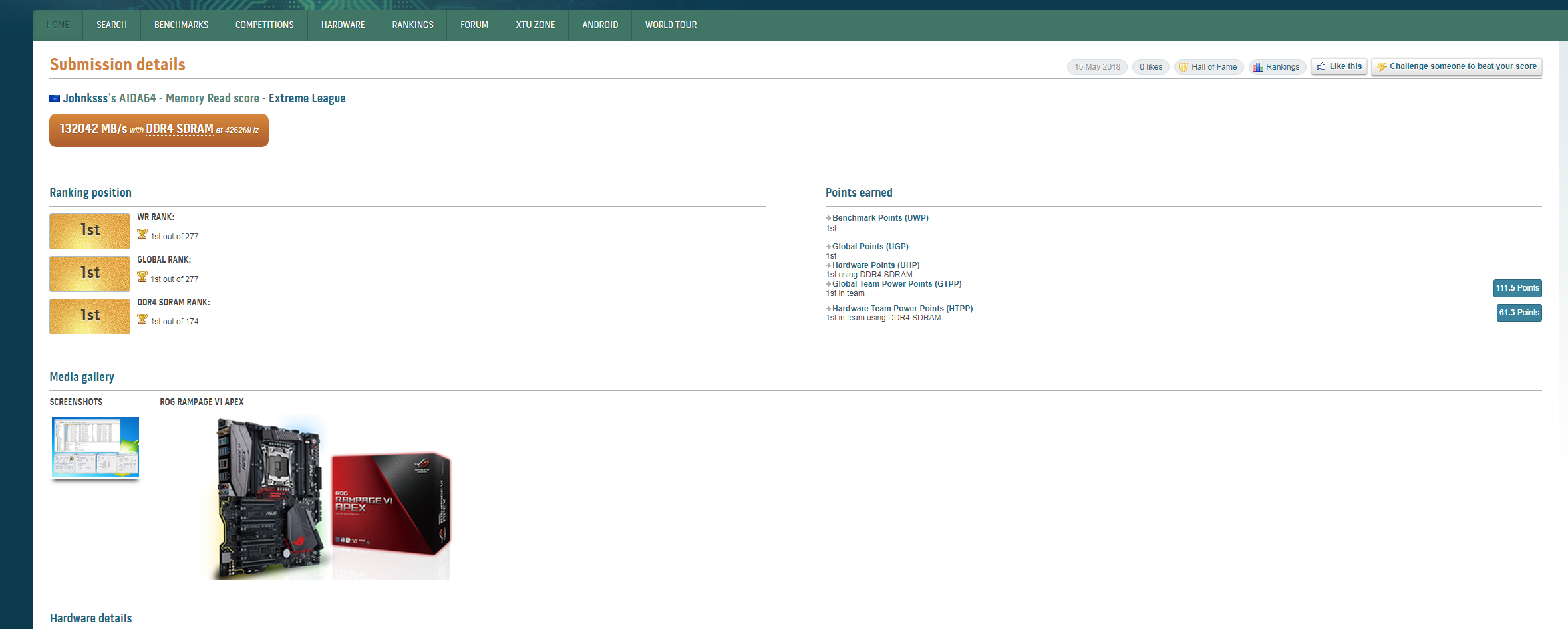Open the WORLD TOUR section
Image resolution: width=1568 pixels, height=629 pixels.
[671, 25]
